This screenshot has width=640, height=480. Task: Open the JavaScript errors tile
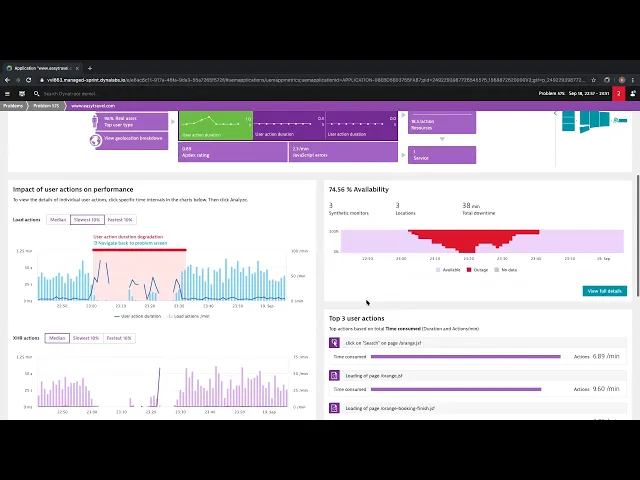tap(343, 152)
